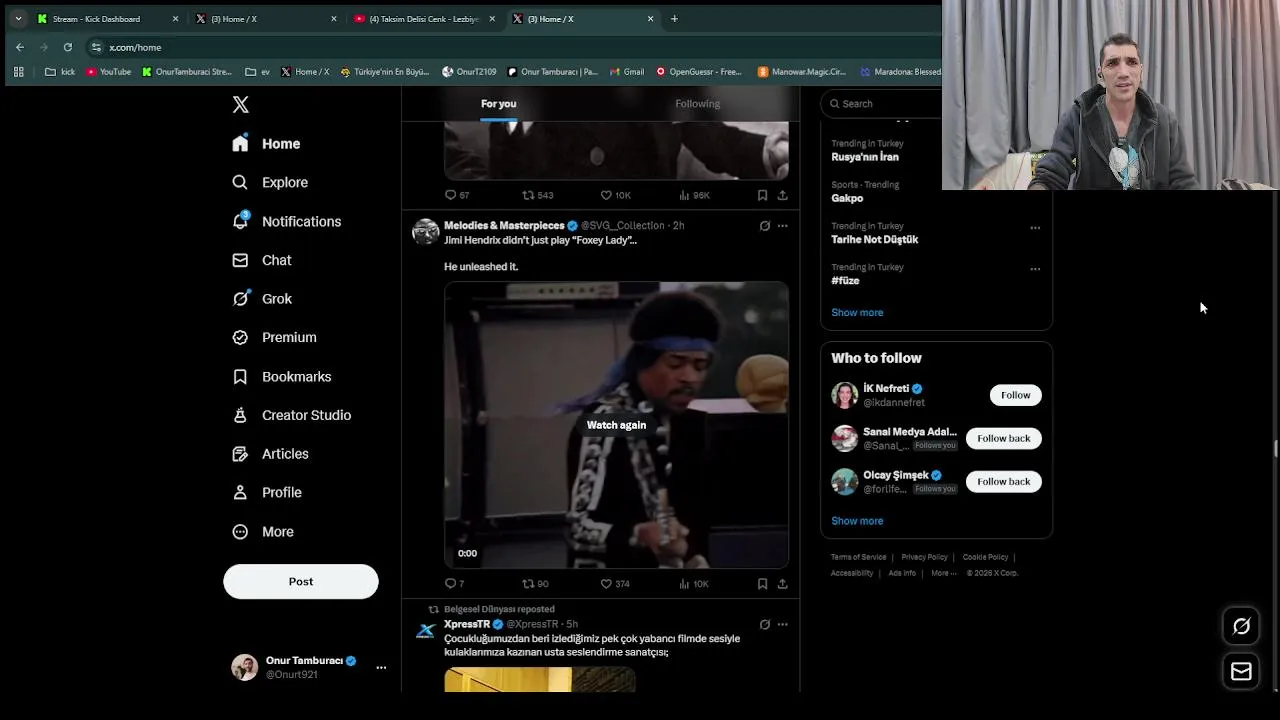The width and height of the screenshot is (1280, 720).
Task: Click Show more under trending topics
Action: (x=857, y=313)
